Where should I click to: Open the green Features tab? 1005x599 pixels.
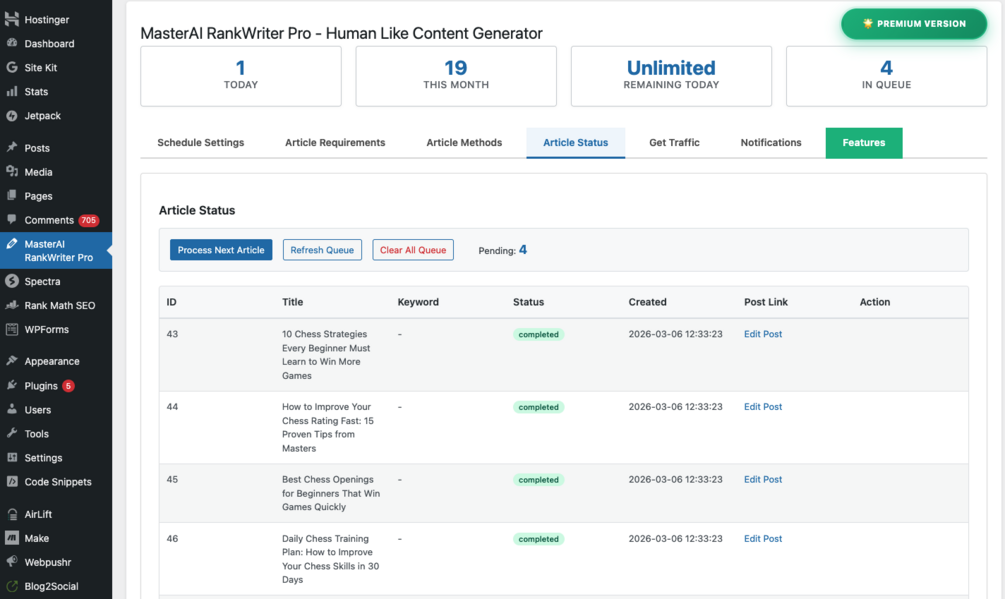click(863, 143)
